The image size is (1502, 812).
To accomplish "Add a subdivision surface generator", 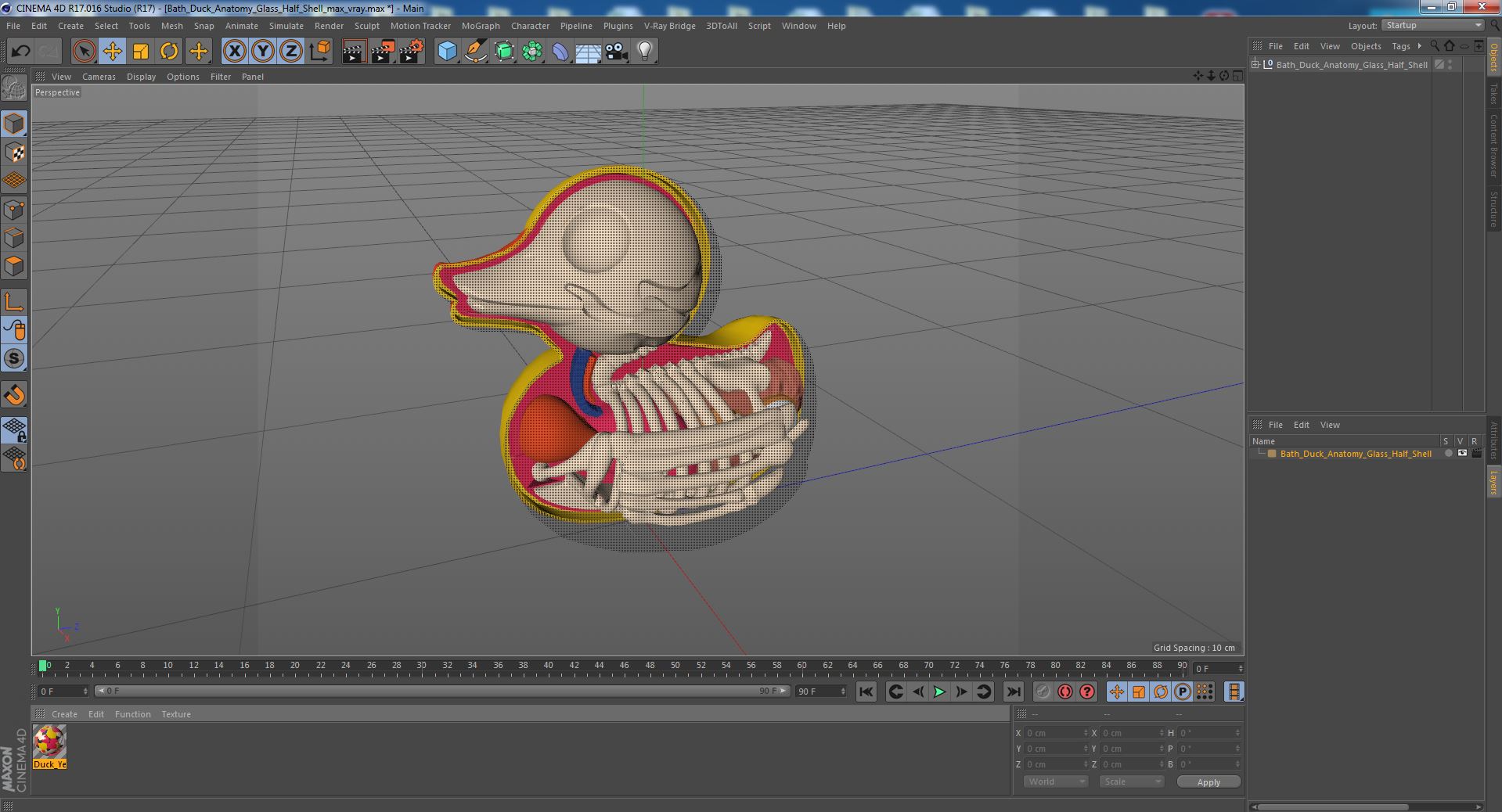I will (x=505, y=52).
